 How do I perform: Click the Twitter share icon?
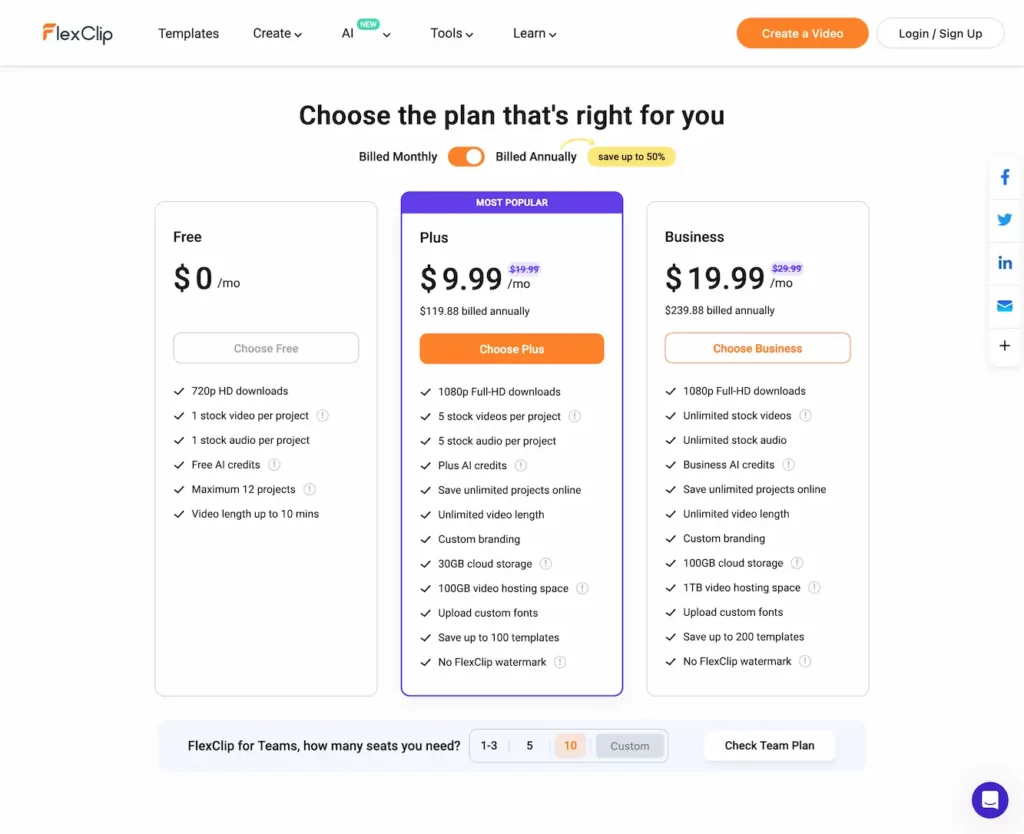1004,219
